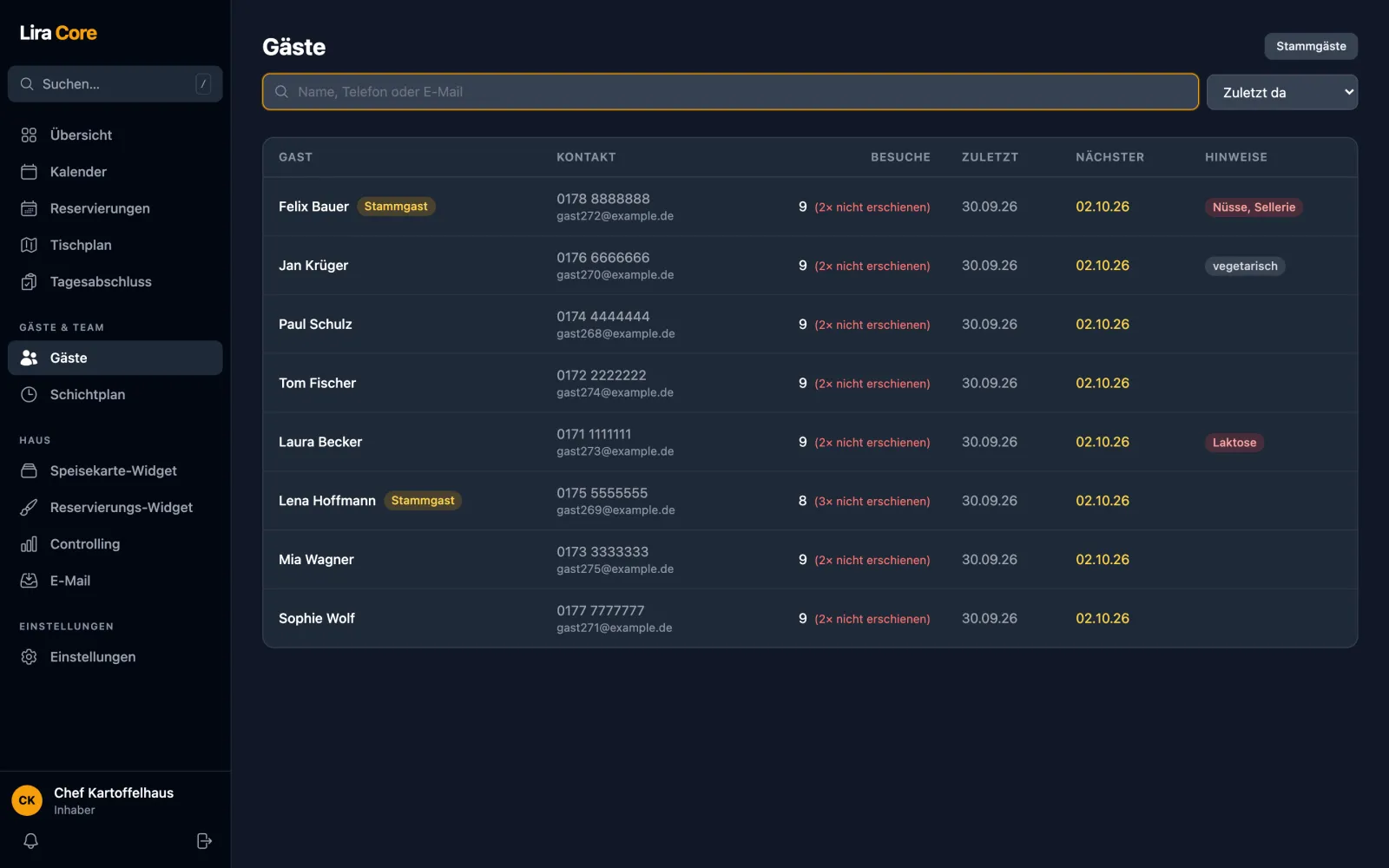Viewport: 1389px width, 868px height.
Task: Click the CK user avatar
Action: (27, 800)
